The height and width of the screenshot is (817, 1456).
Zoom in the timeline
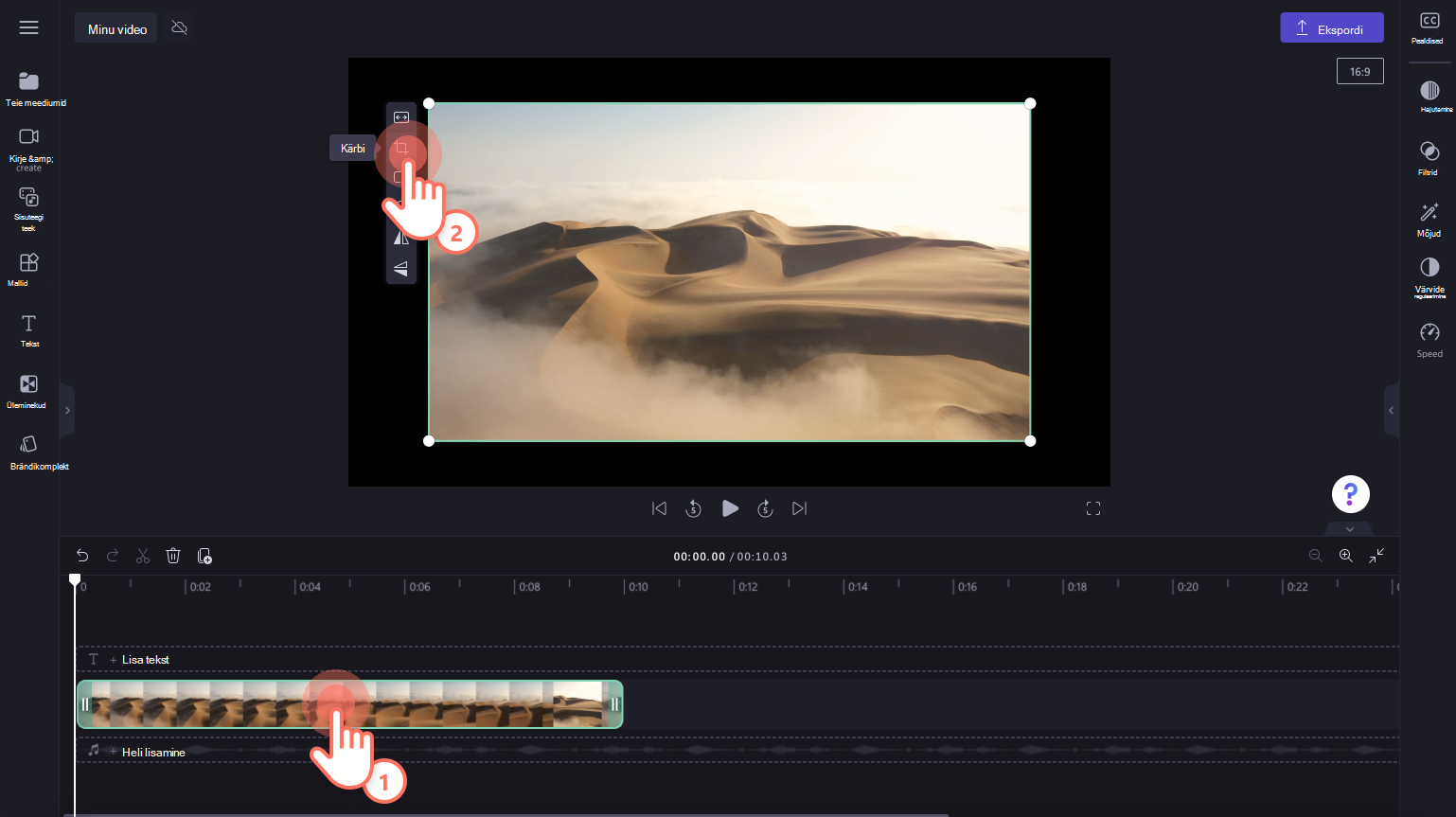1345,556
